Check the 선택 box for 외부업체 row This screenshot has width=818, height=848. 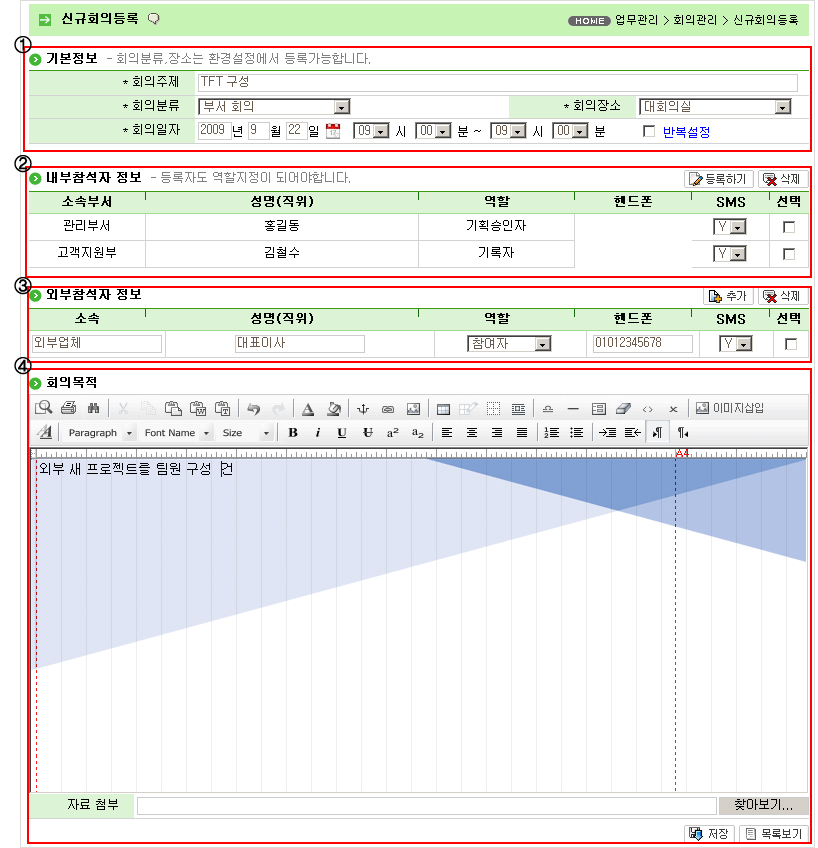(x=790, y=344)
